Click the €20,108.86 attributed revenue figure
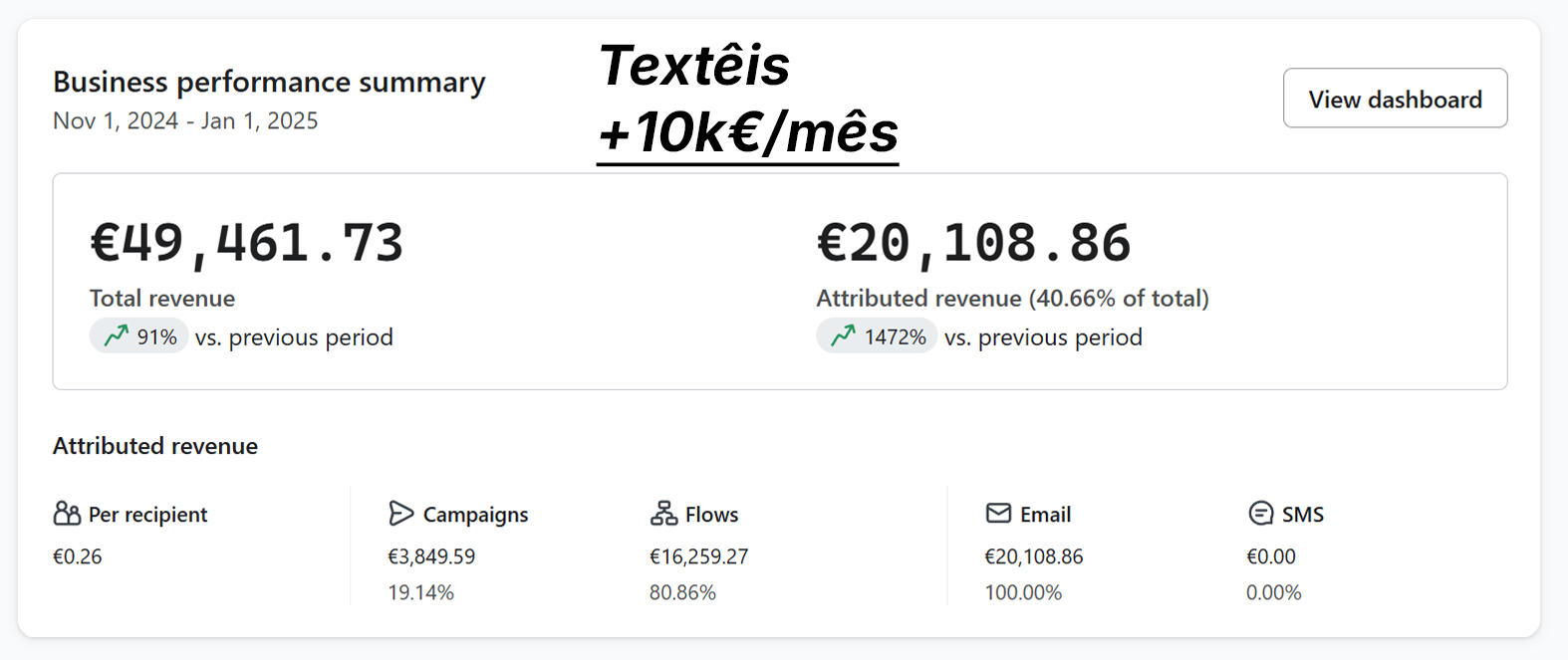The image size is (1568, 660). click(x=973, y=243)
